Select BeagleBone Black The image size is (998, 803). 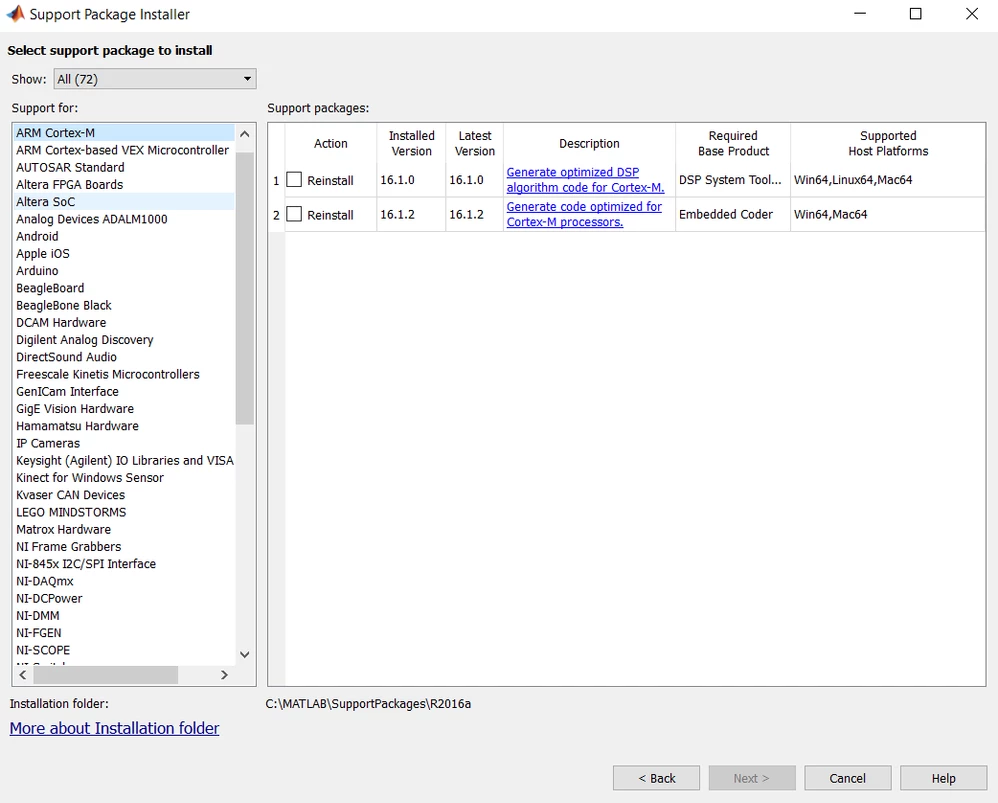pyautogui.click(x=124, y=305)
